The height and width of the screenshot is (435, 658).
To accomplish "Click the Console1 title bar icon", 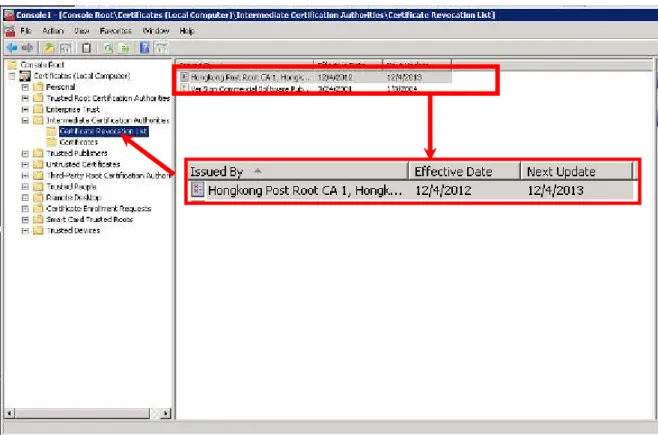I will (x=9, y=15).
